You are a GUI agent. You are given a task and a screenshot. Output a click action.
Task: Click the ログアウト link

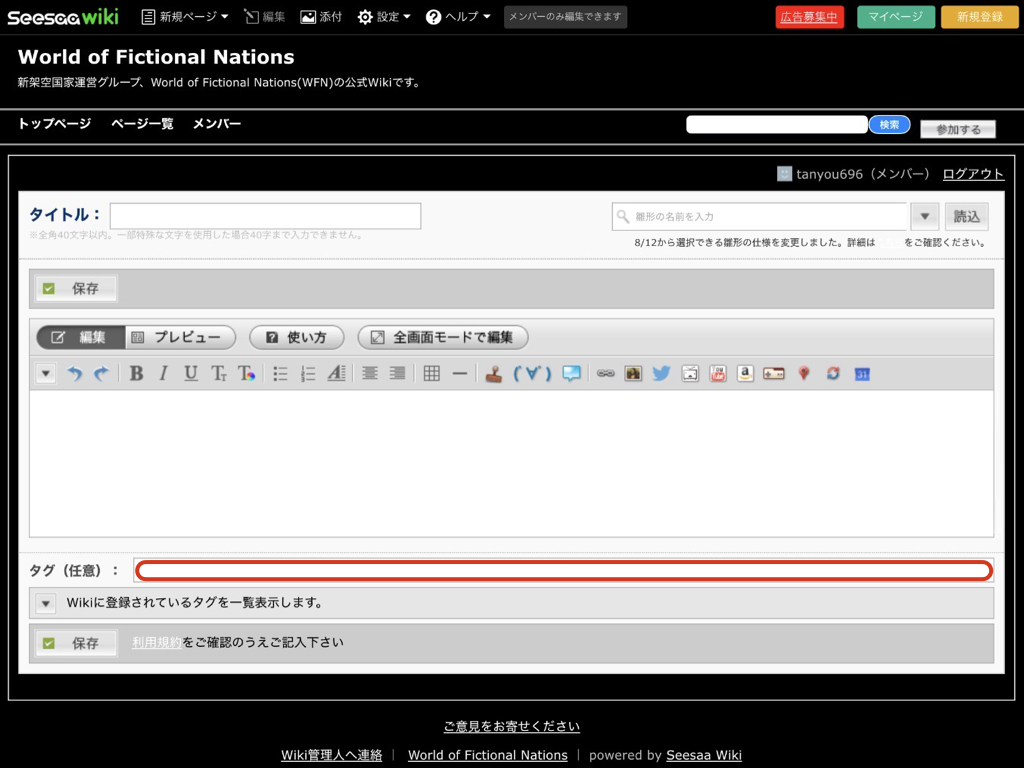click(973, 174)
